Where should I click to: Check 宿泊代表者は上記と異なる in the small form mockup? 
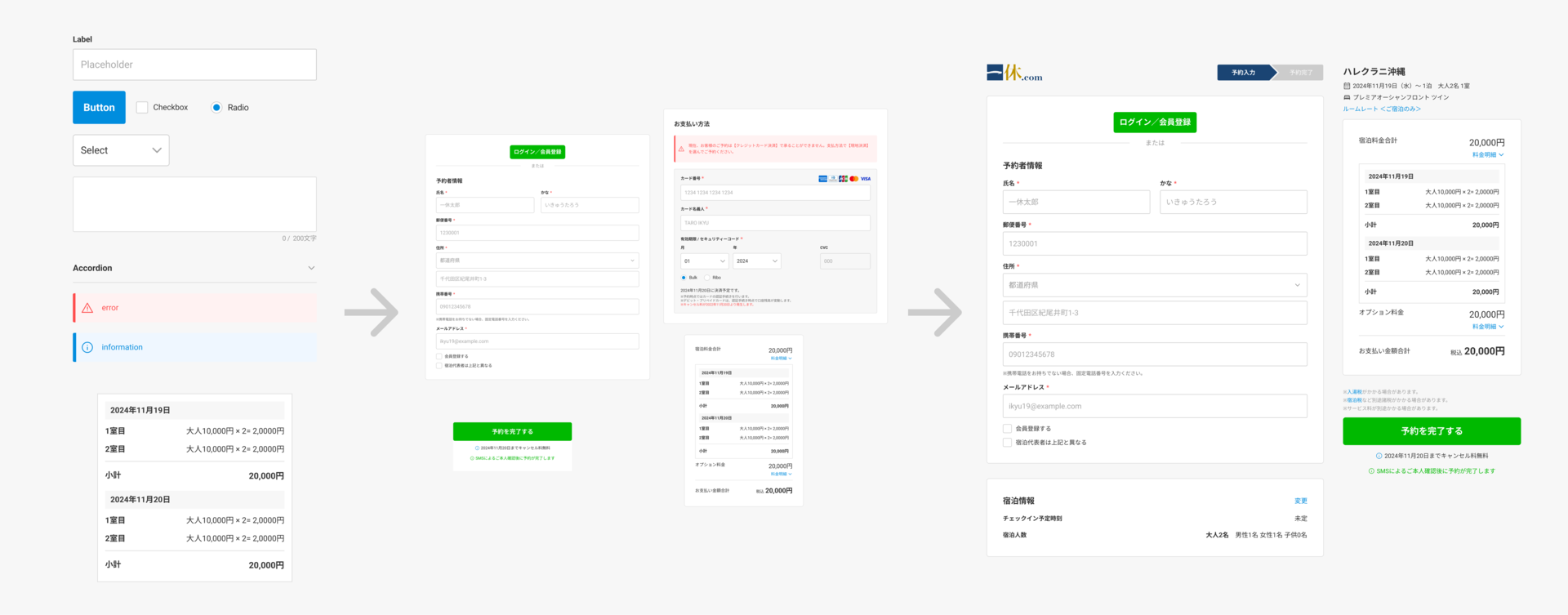[439, 365]
